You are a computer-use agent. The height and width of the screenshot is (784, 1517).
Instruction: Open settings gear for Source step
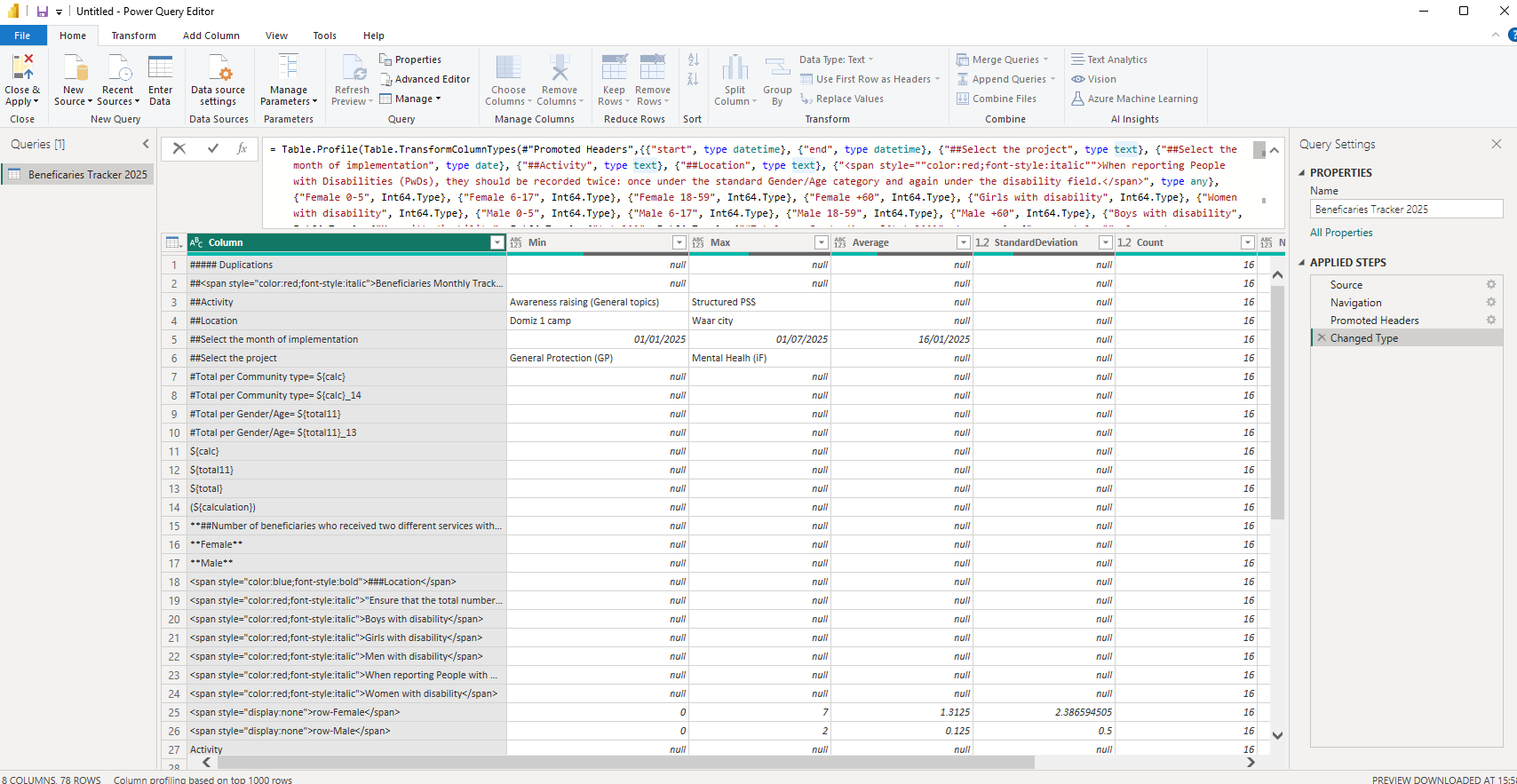click(x=1491, y=285)
